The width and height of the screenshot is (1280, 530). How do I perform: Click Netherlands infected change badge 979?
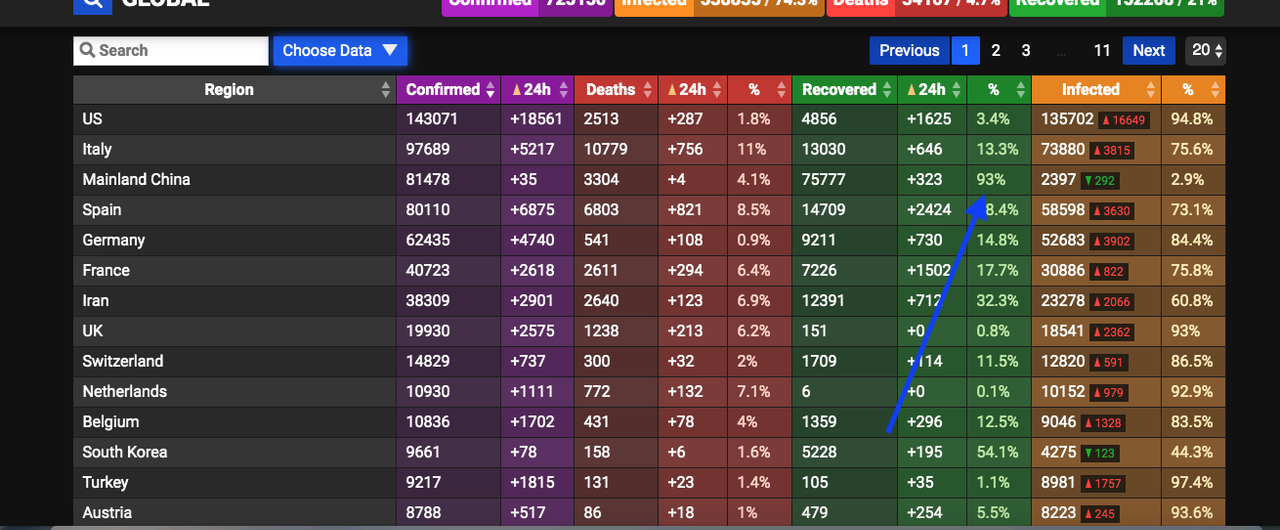(x=1108, y=392)
